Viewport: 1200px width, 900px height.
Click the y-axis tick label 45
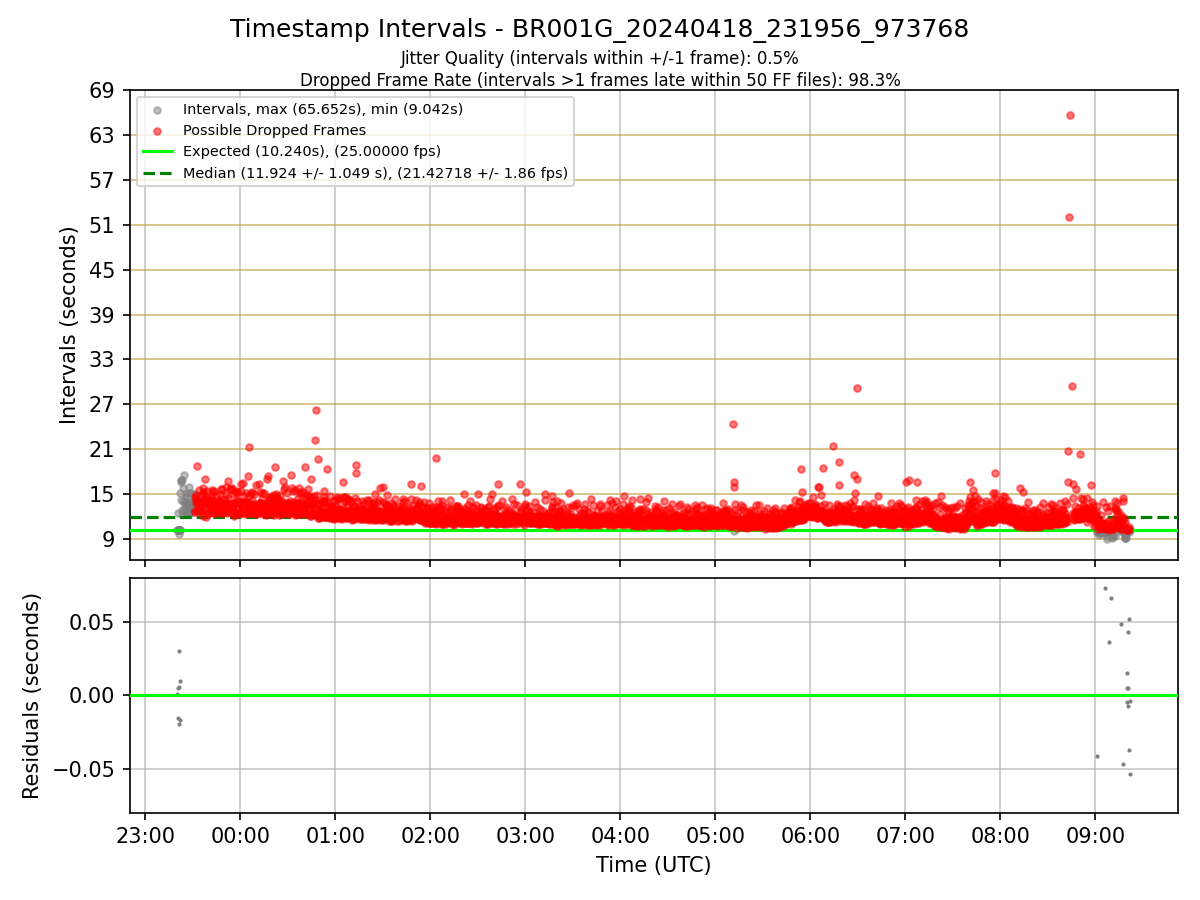coord(103,271)
